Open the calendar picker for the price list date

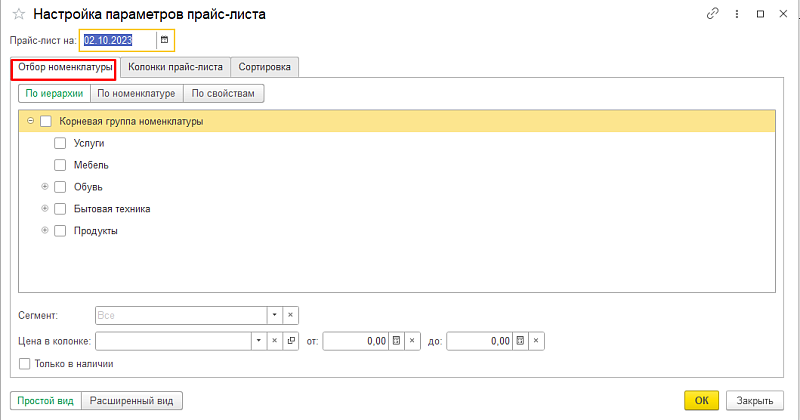coord(165,40)
